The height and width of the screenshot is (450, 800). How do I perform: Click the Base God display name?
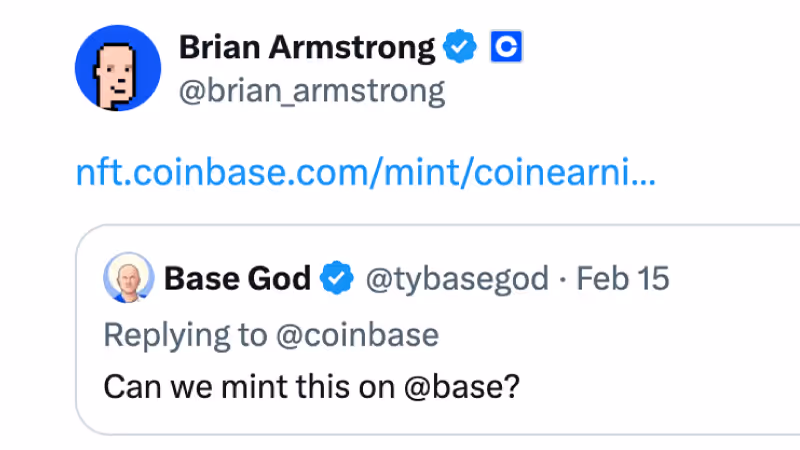click(237, 279)
